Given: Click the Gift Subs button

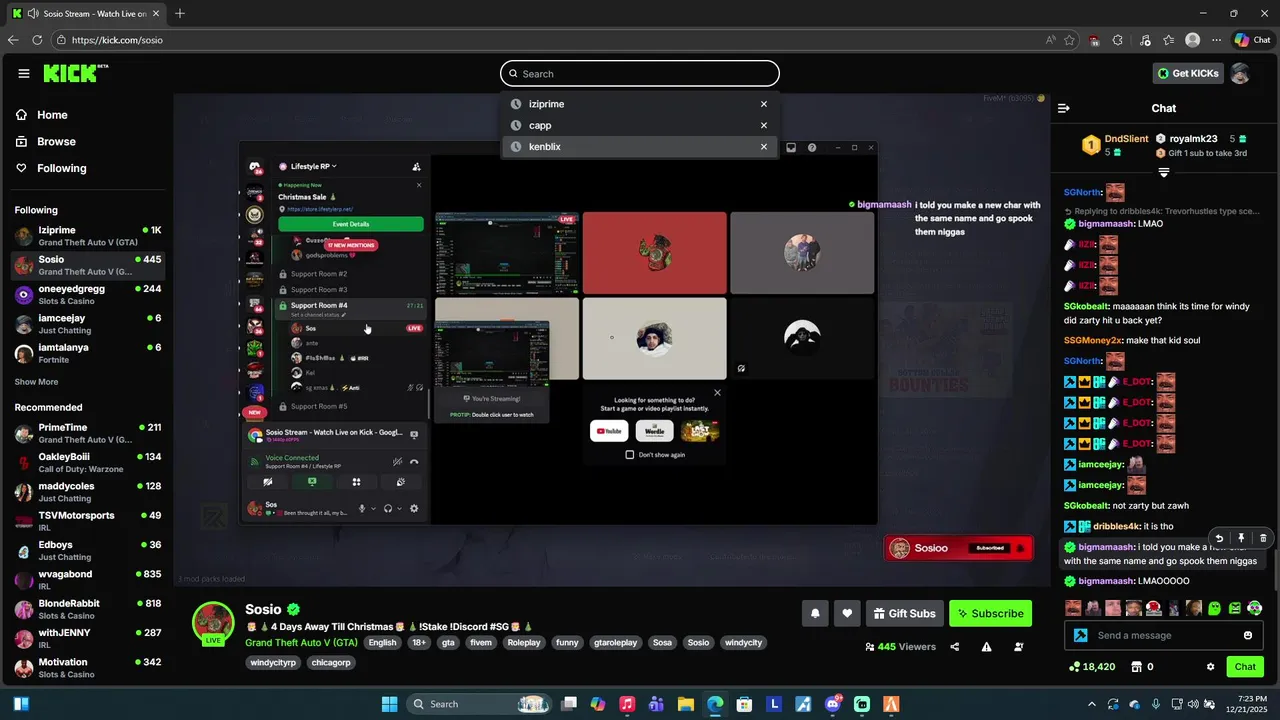Looking at the screenshot, I should click(904, 613).
